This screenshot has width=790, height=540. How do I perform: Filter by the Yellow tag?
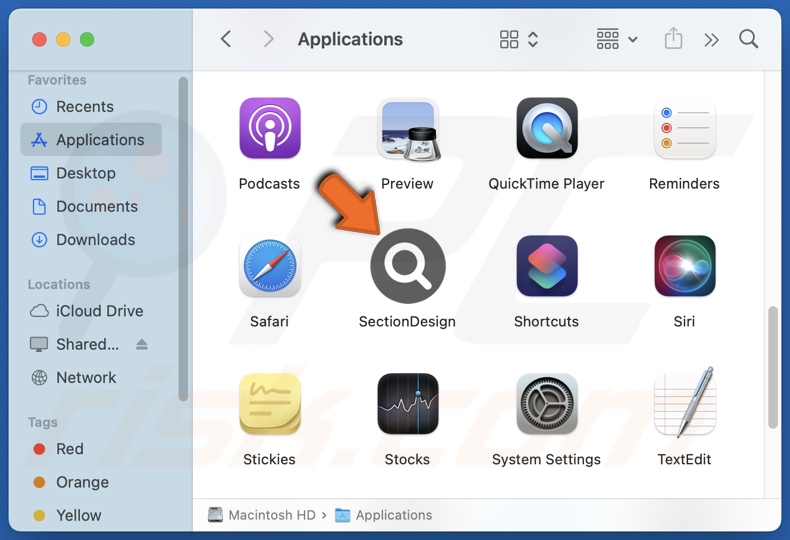coord(91,515)
